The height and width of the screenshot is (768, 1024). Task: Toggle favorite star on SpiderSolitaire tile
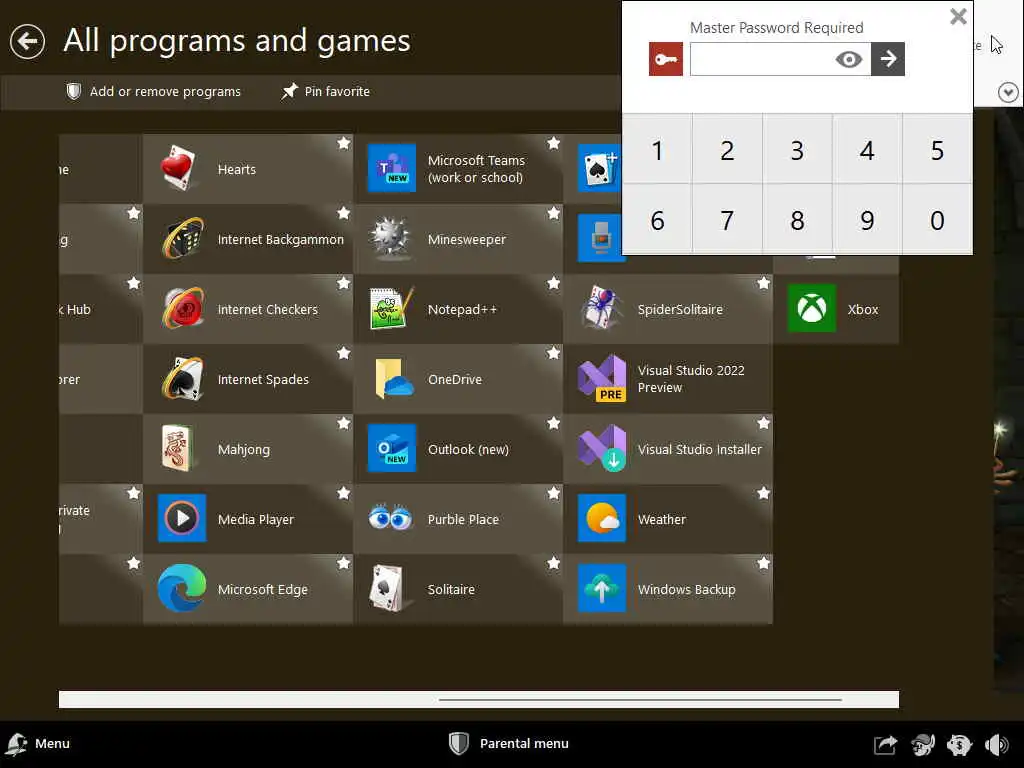pyautogui.click(x=763, y=283)
